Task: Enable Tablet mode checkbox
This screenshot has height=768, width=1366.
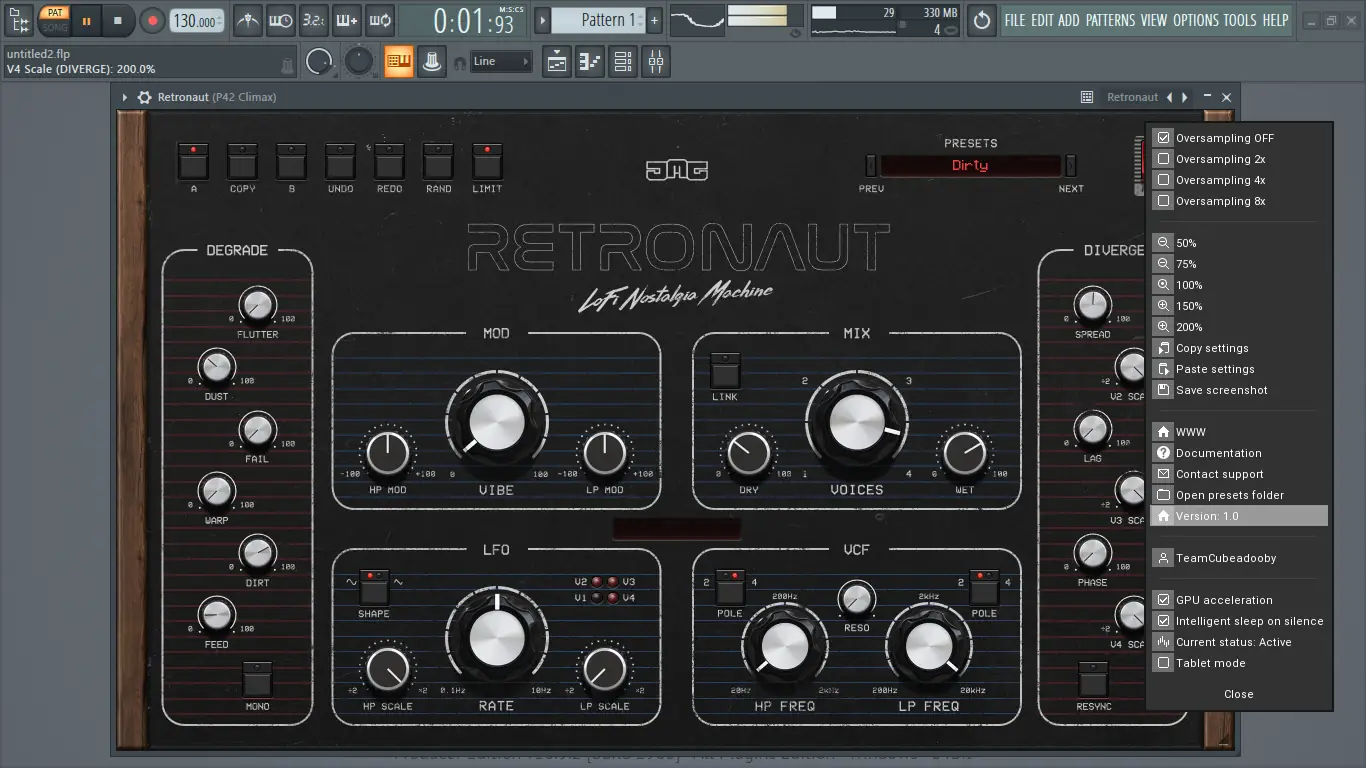Action: [1163, 663]
